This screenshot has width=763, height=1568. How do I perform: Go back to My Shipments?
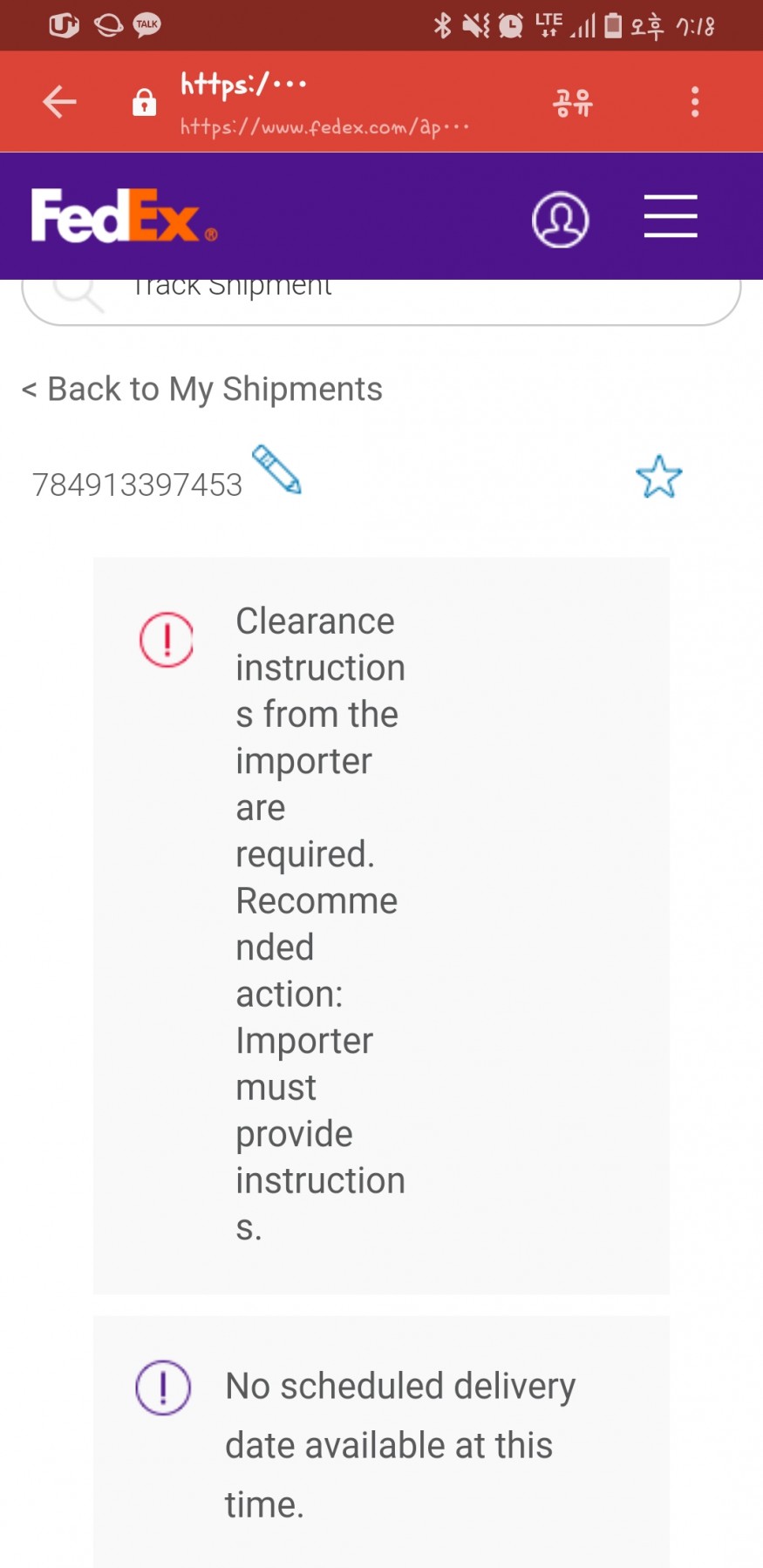tap(202, 389)
